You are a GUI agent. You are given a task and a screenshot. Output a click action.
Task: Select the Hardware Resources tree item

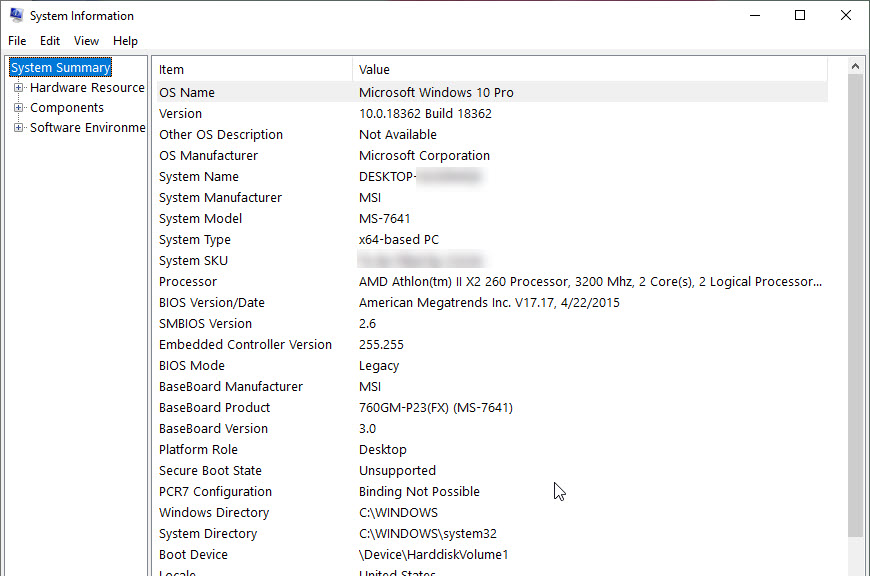(87, 88)
